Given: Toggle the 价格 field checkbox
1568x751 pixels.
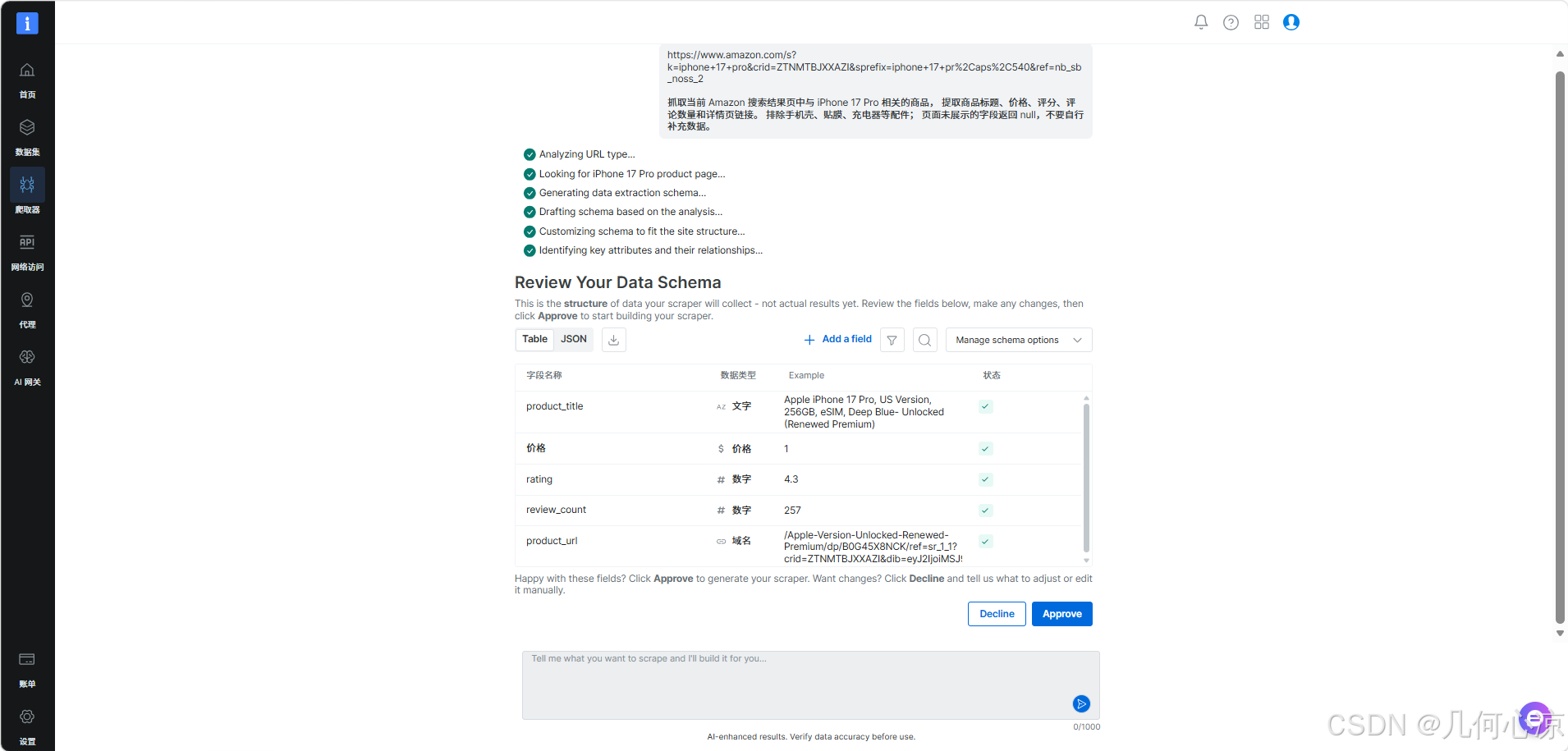Looking at the screenshot, I should (986, 449).
